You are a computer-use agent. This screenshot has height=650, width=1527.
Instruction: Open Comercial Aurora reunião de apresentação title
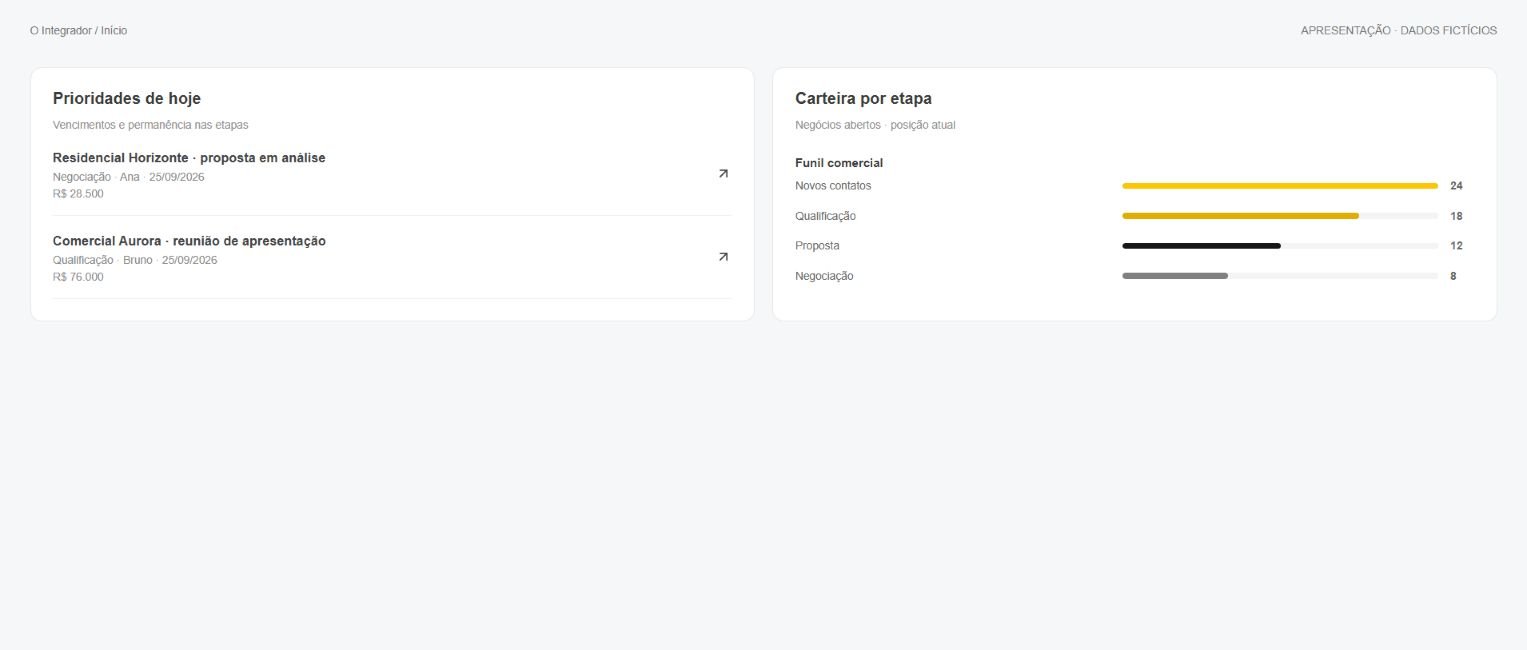pos(189,241)
